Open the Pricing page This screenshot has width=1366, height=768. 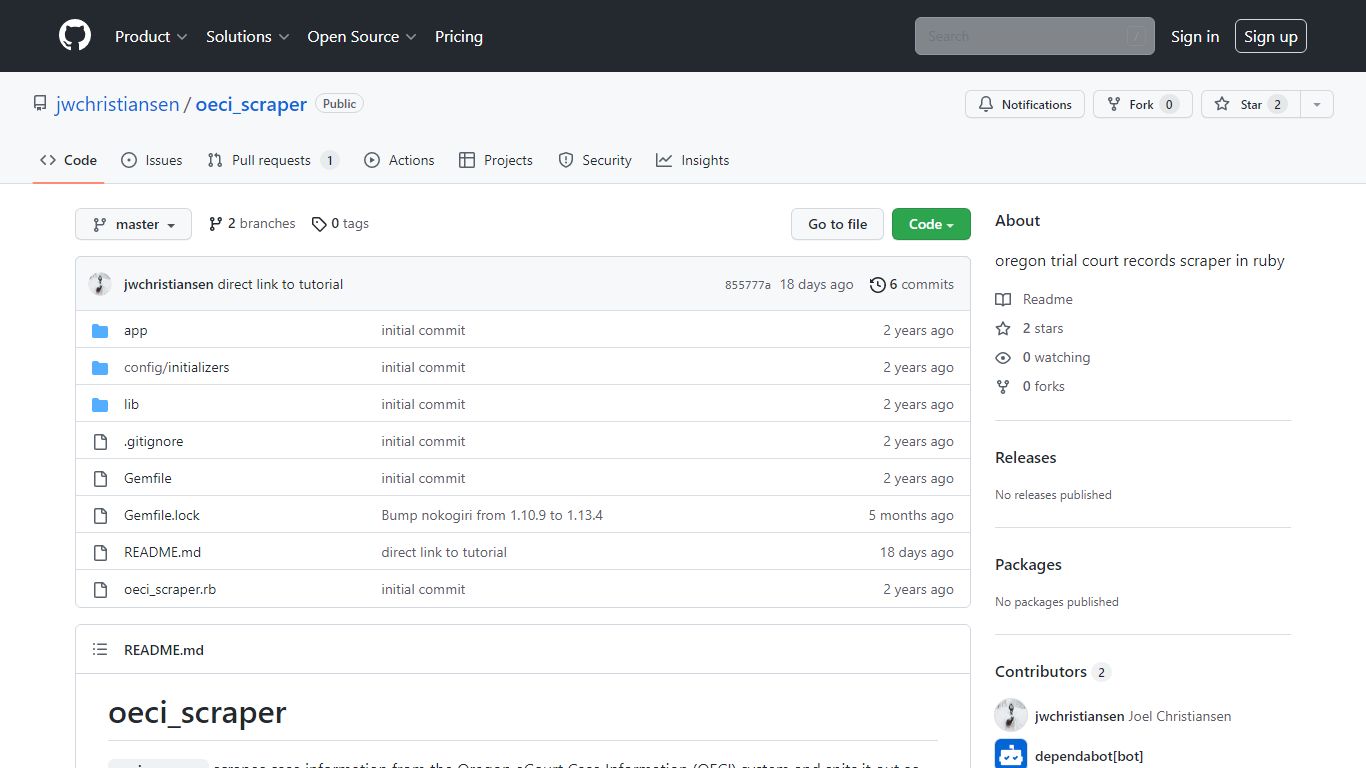click(x=459, y=36)
